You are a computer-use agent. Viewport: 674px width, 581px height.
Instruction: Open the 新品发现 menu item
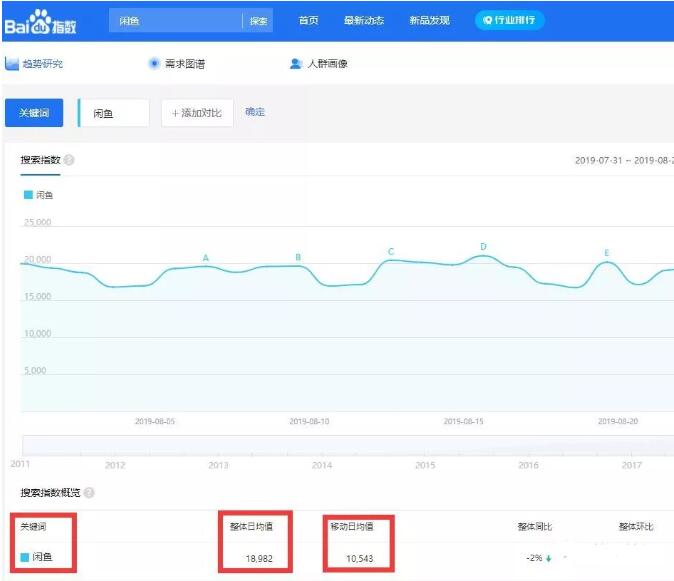pos(429,20)
